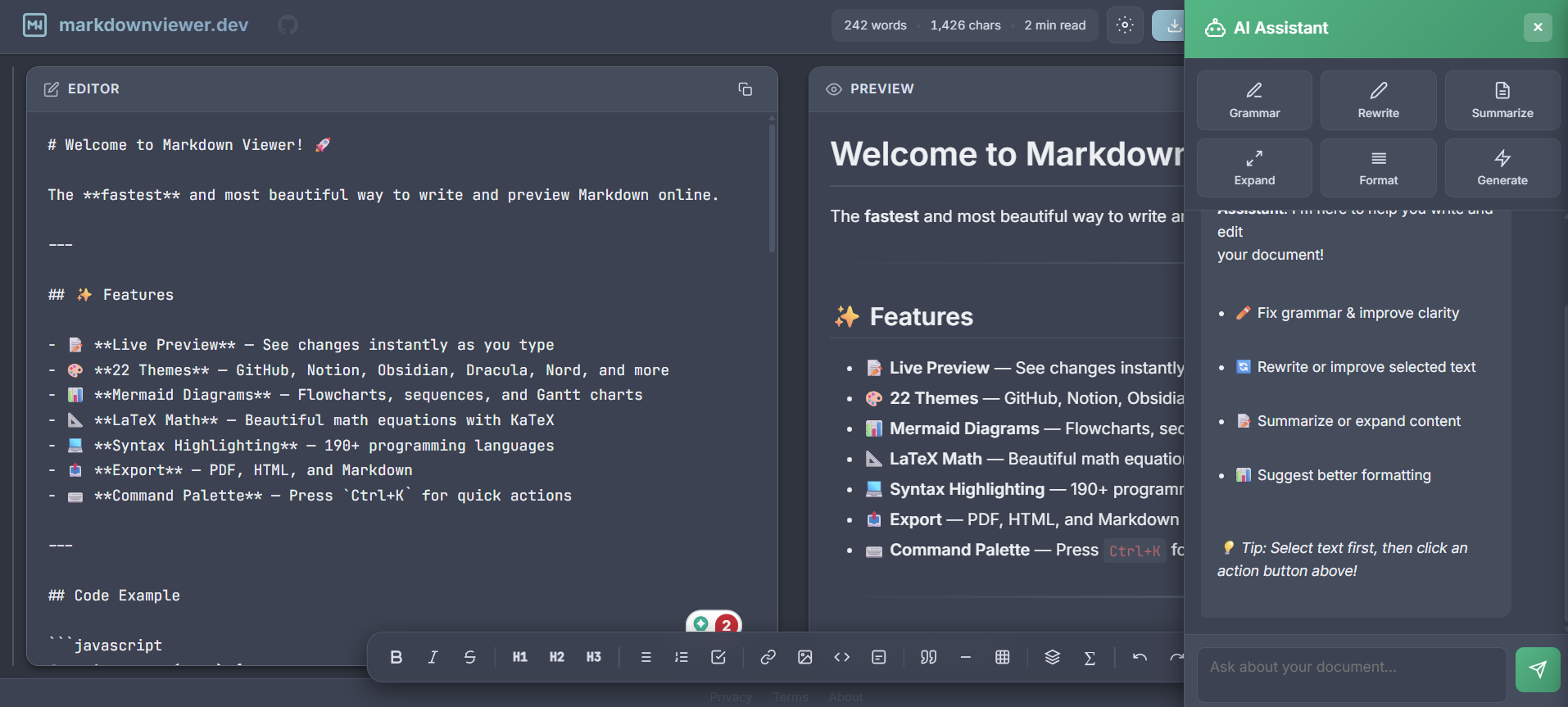Insert a code block
Image resolution: width=1568 pixels, height=707 pixels.
(x=879, y=657)
